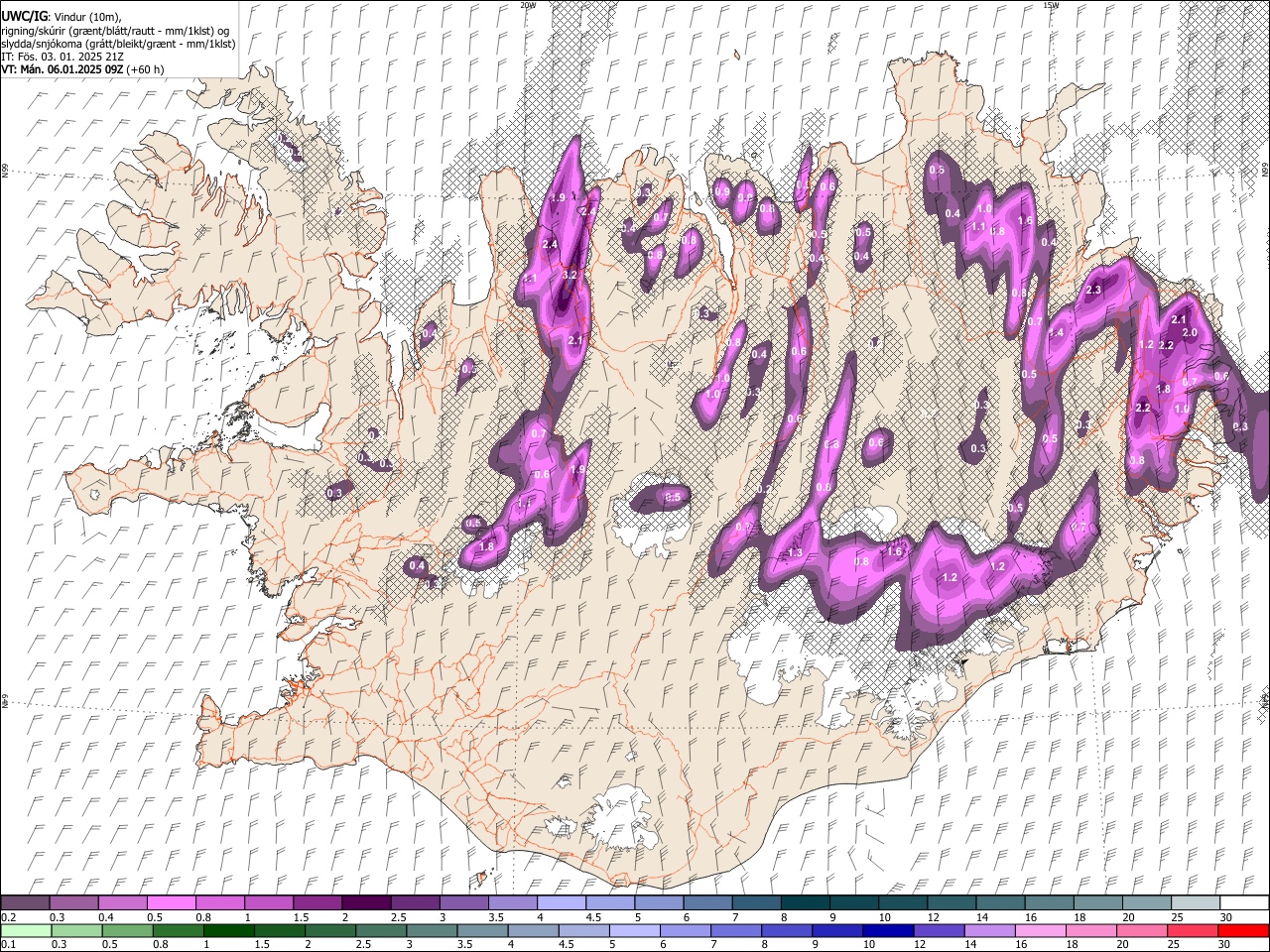Viewport: 1270px width, 952px height.
Task: Pick the white 30 snow legend swatch
Action: tap(1244, 902)
